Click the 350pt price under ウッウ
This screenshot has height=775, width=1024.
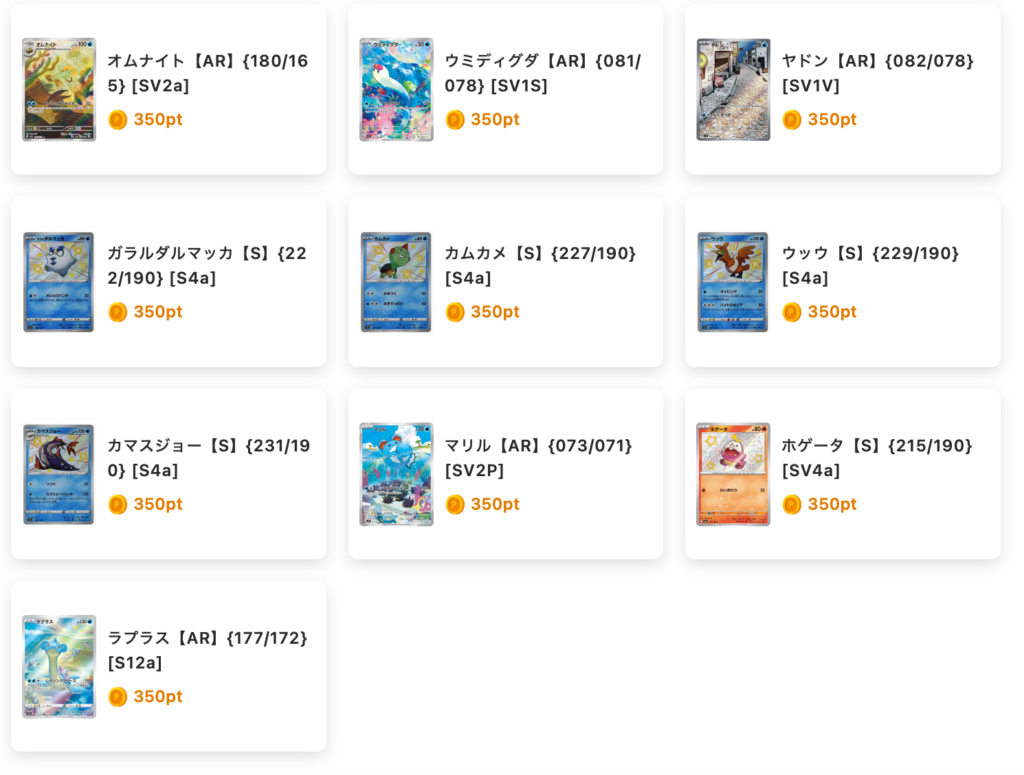[832, 312]
